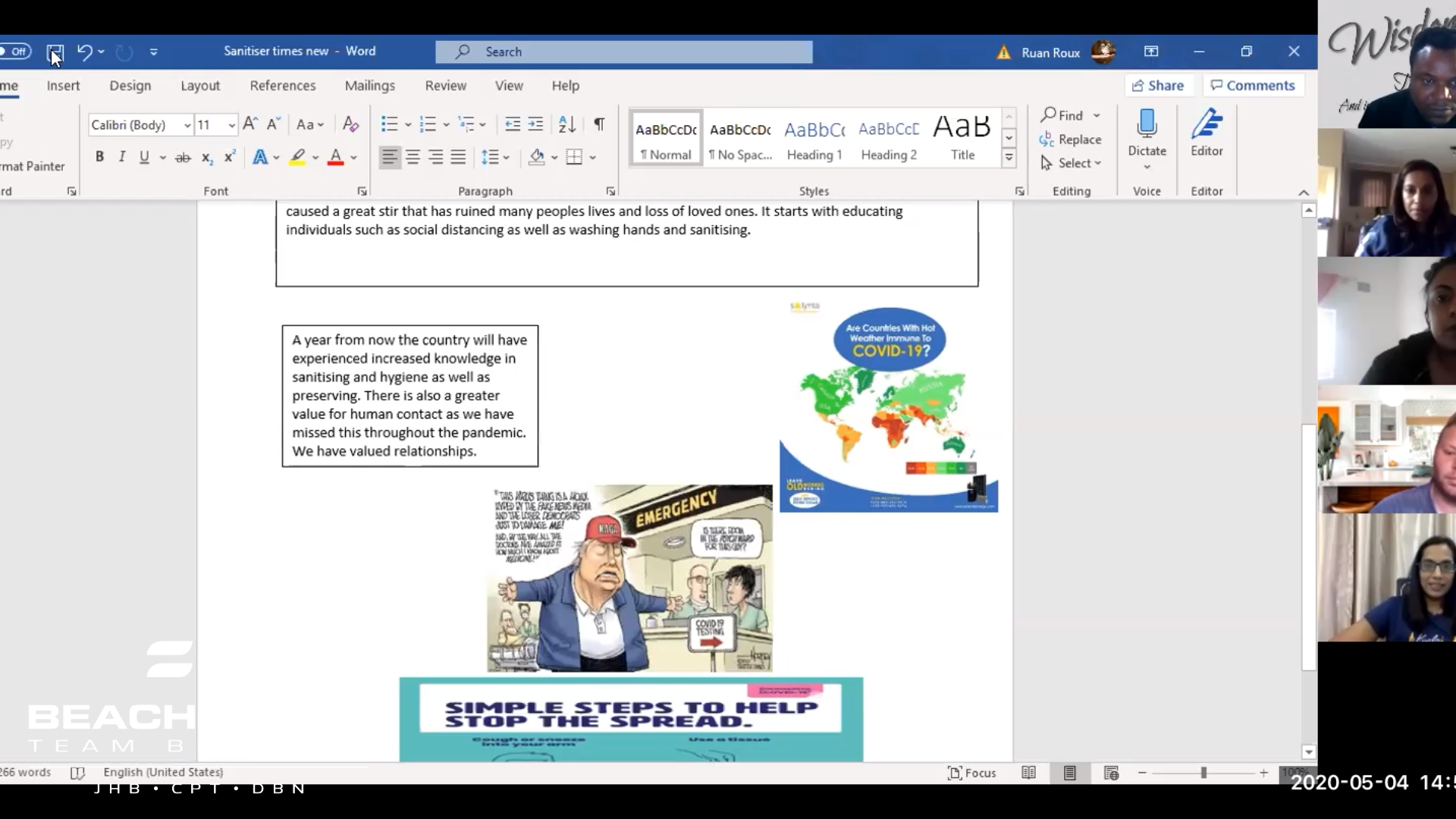Click the zoom slider handle
This screenshot has height=819, width=1456.
click(1203, 773)
